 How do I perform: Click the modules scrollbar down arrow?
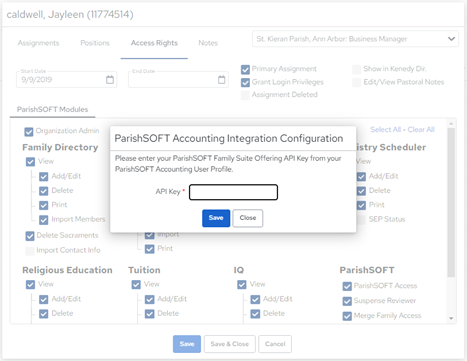[x=451, y=318]
